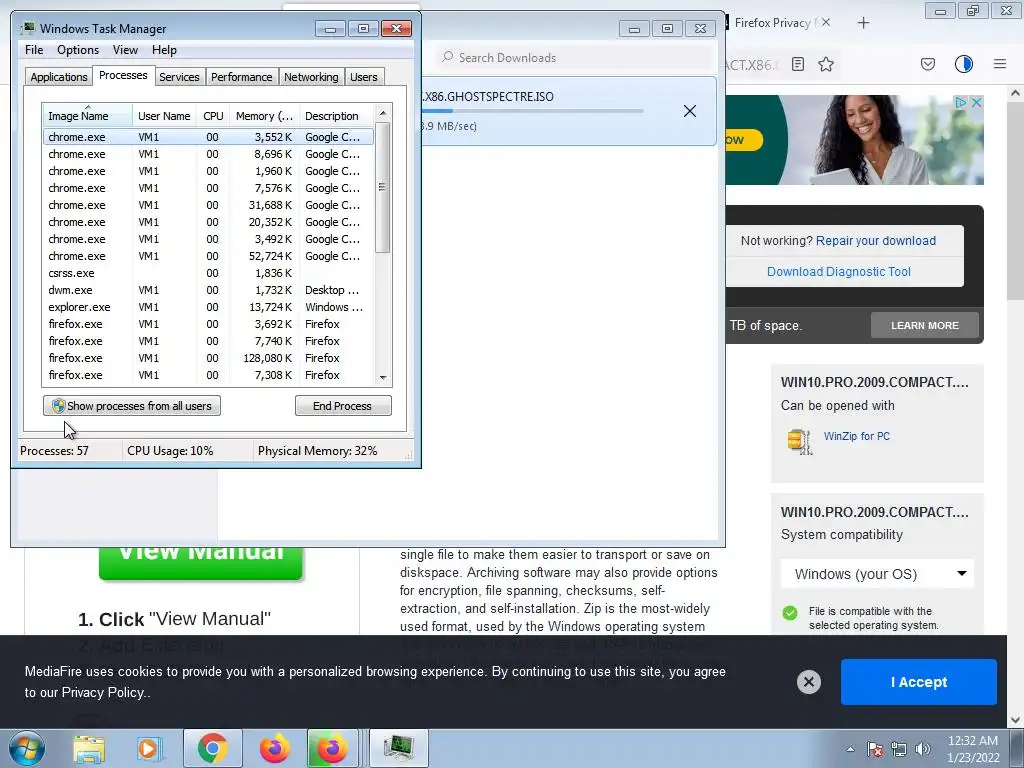Open Repair your download link
Image resolution: width=1024 pixels, height=768 pixels.
pos(876,240)
